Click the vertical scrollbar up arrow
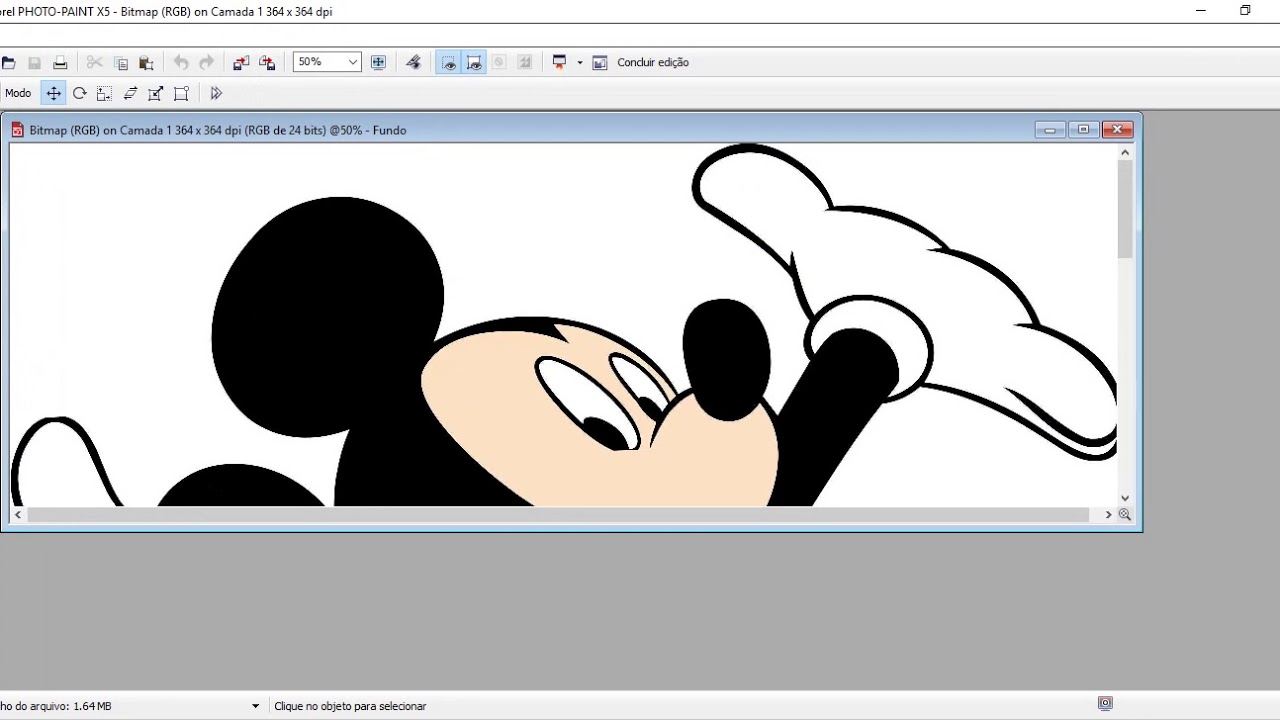The image size is (1280, 720). 1125,153
